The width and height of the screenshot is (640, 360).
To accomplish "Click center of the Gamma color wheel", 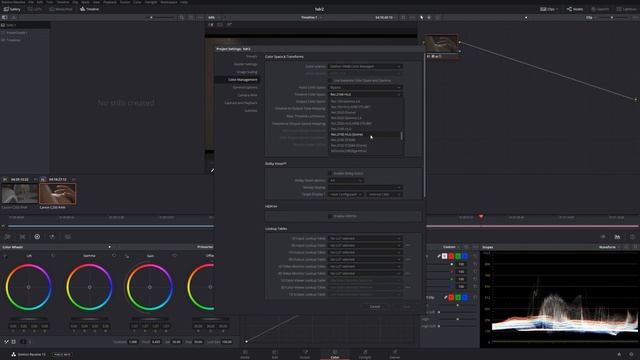I will coord(89,287).
